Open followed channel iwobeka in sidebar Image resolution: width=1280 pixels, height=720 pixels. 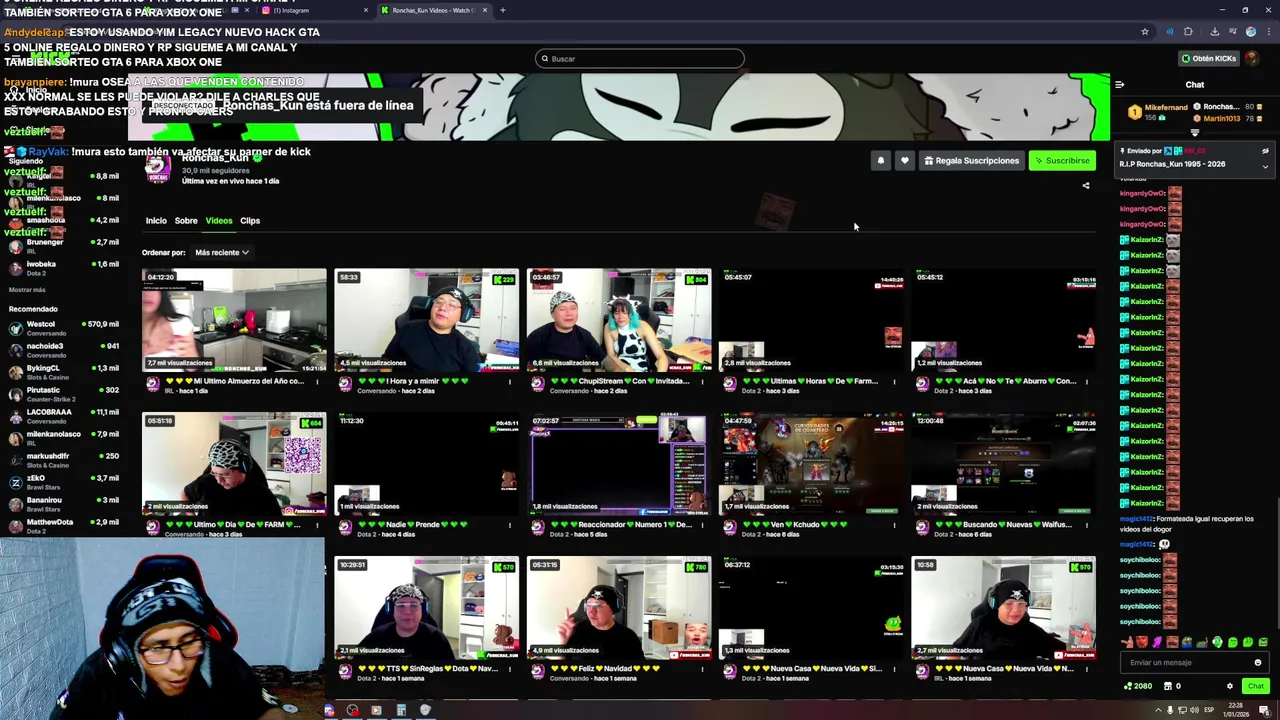63,268
